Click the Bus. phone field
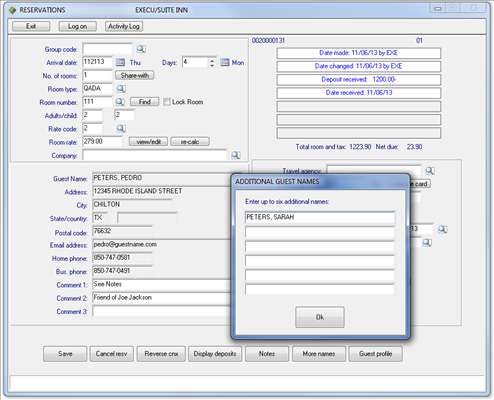Image resolution: width=494 pixels, height=400 pixels. coord(122,271)
